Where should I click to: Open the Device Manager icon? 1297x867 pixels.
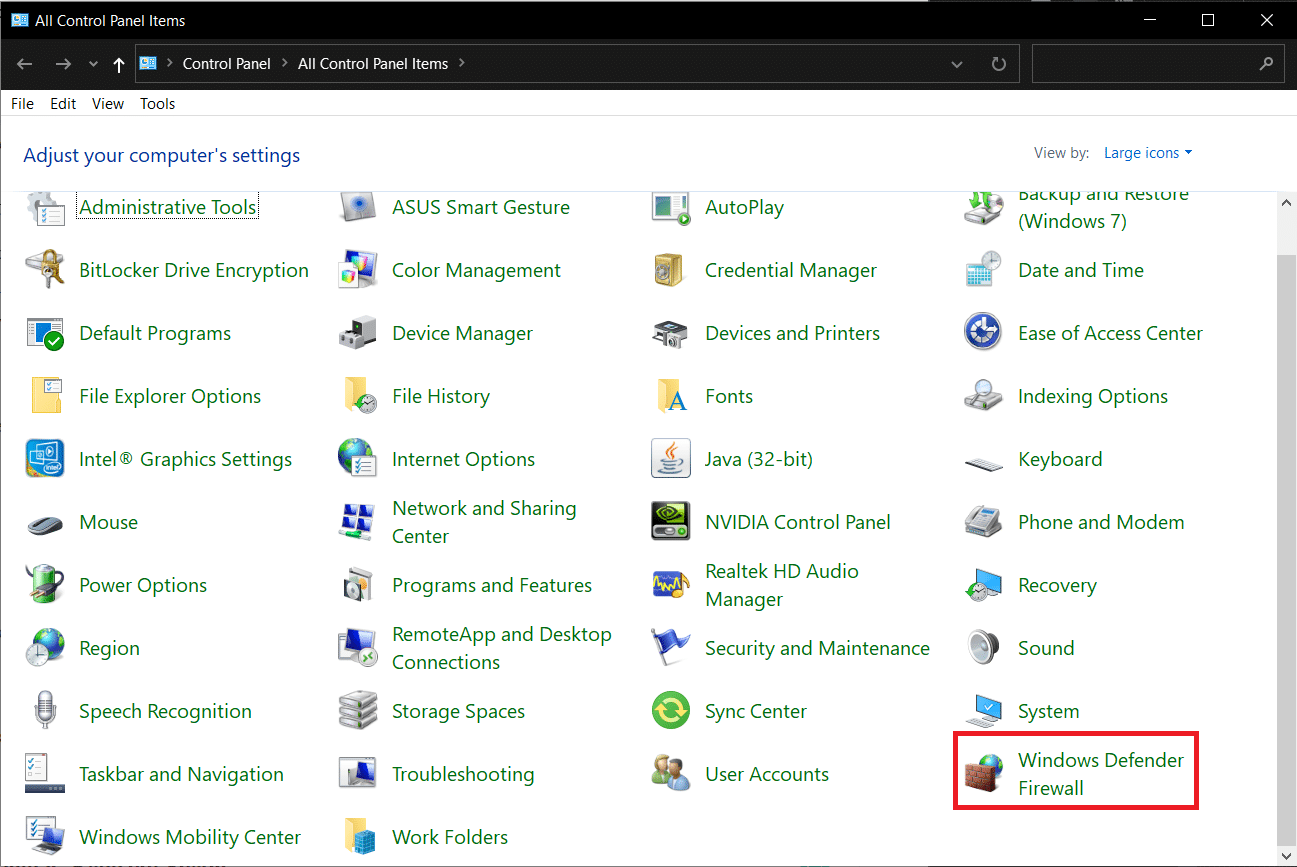click(x=358, y=333)
